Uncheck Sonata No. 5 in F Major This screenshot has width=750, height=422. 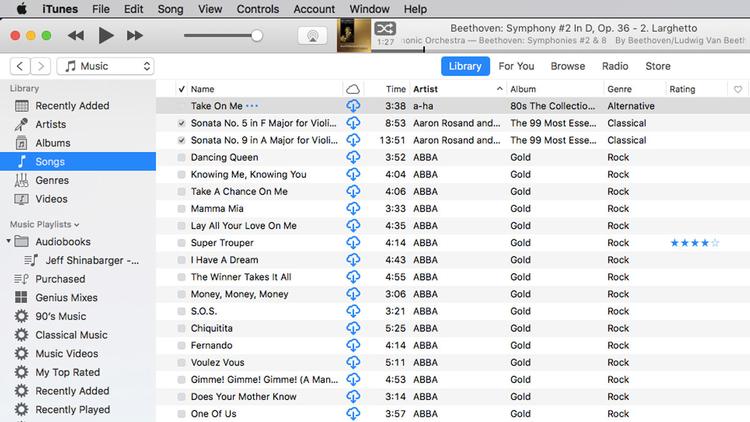181,123
